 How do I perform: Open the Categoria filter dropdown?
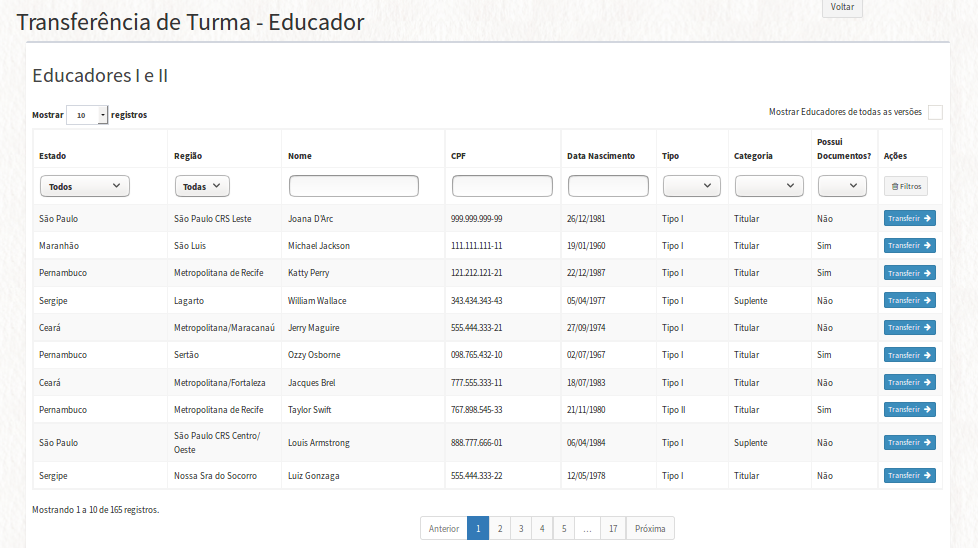769,186
